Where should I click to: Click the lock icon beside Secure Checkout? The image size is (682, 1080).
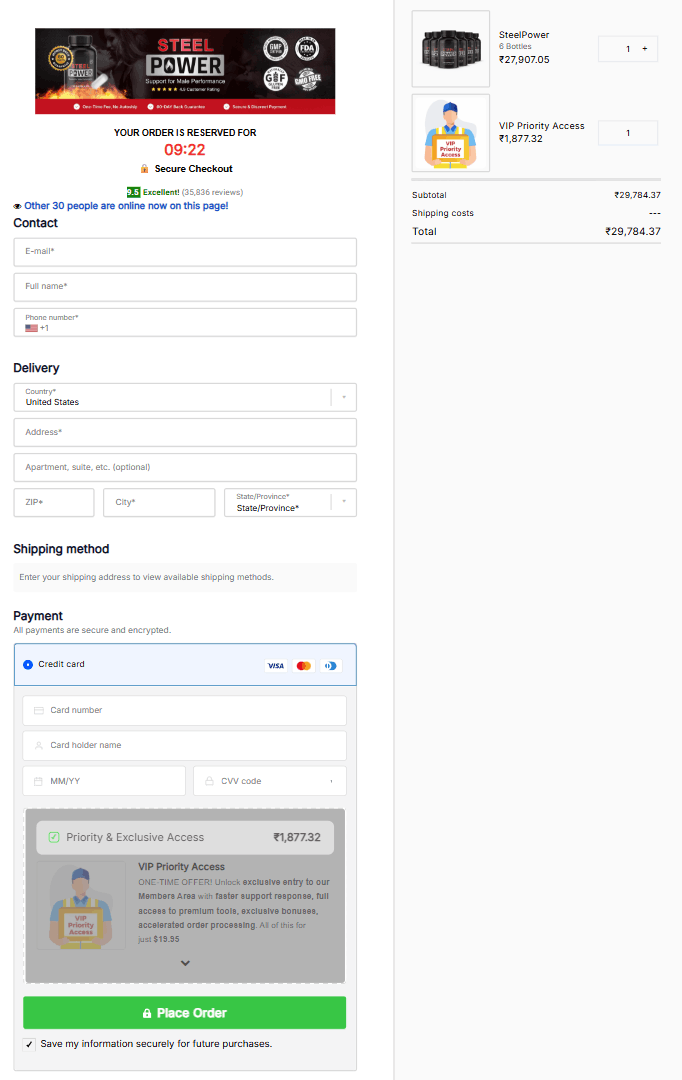coord(145,169)
